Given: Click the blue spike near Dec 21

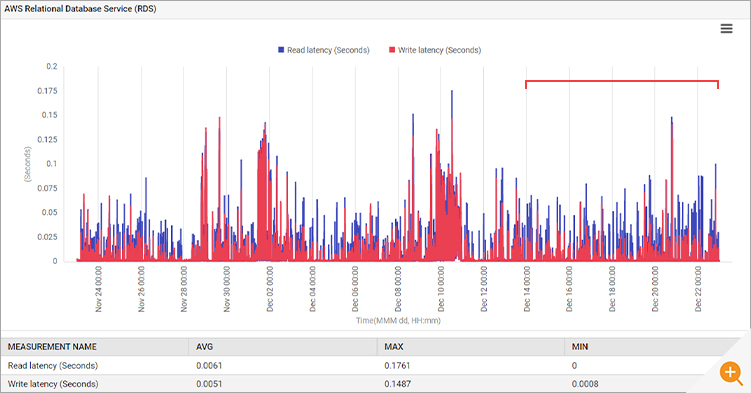Looking at the screenshot, I should click(x=671, y=120).
